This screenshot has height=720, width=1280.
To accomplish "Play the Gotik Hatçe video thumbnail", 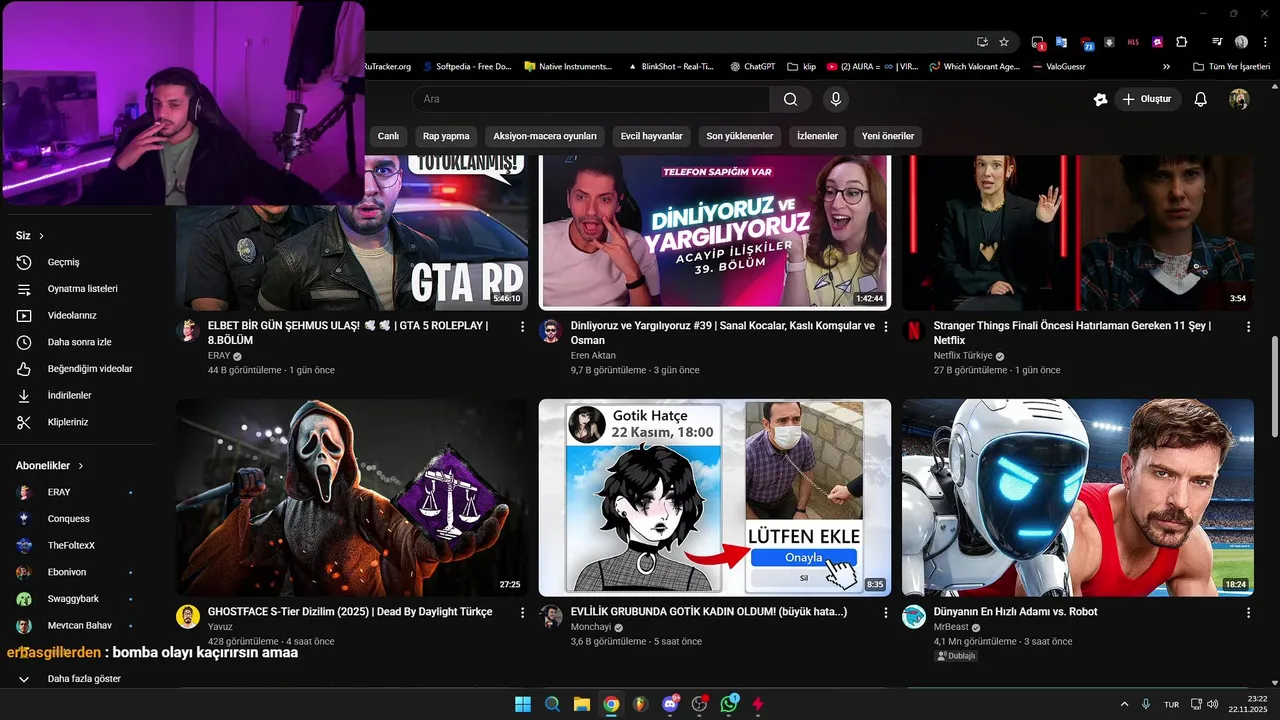I will click(x=715, y=498).
